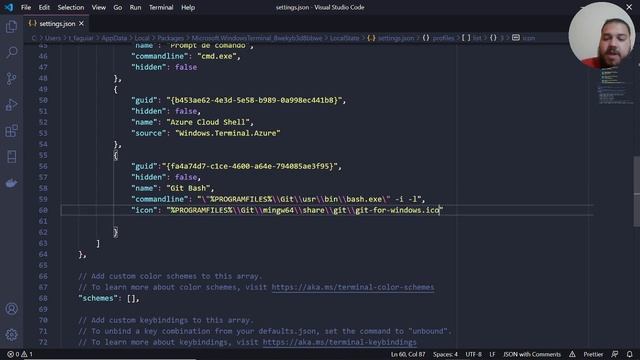
Task: Open the View menu
Action: (98, 7)
